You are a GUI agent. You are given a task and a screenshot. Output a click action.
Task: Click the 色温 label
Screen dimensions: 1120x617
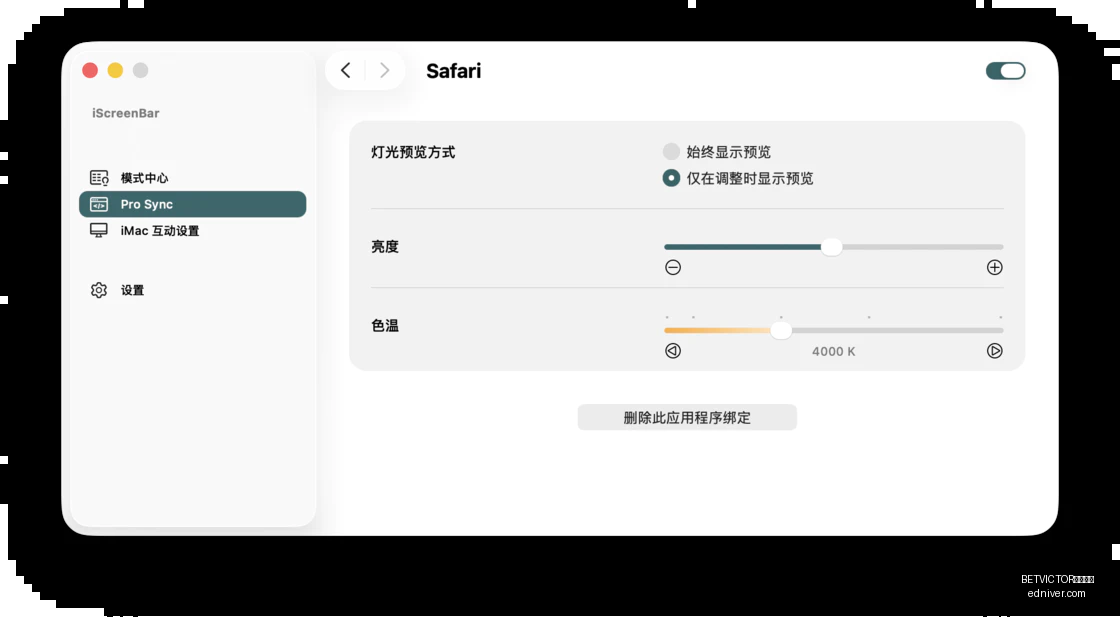(x=385, y=326)
